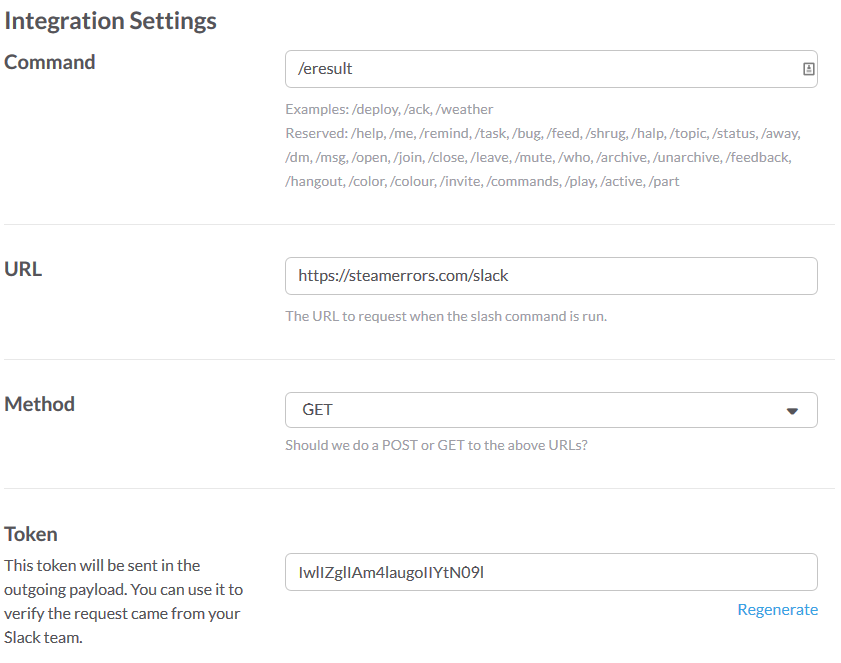Click the /hangout, /color reserved commands line
841x663 pixels.
pyautogui.click(x=482, y=181)
